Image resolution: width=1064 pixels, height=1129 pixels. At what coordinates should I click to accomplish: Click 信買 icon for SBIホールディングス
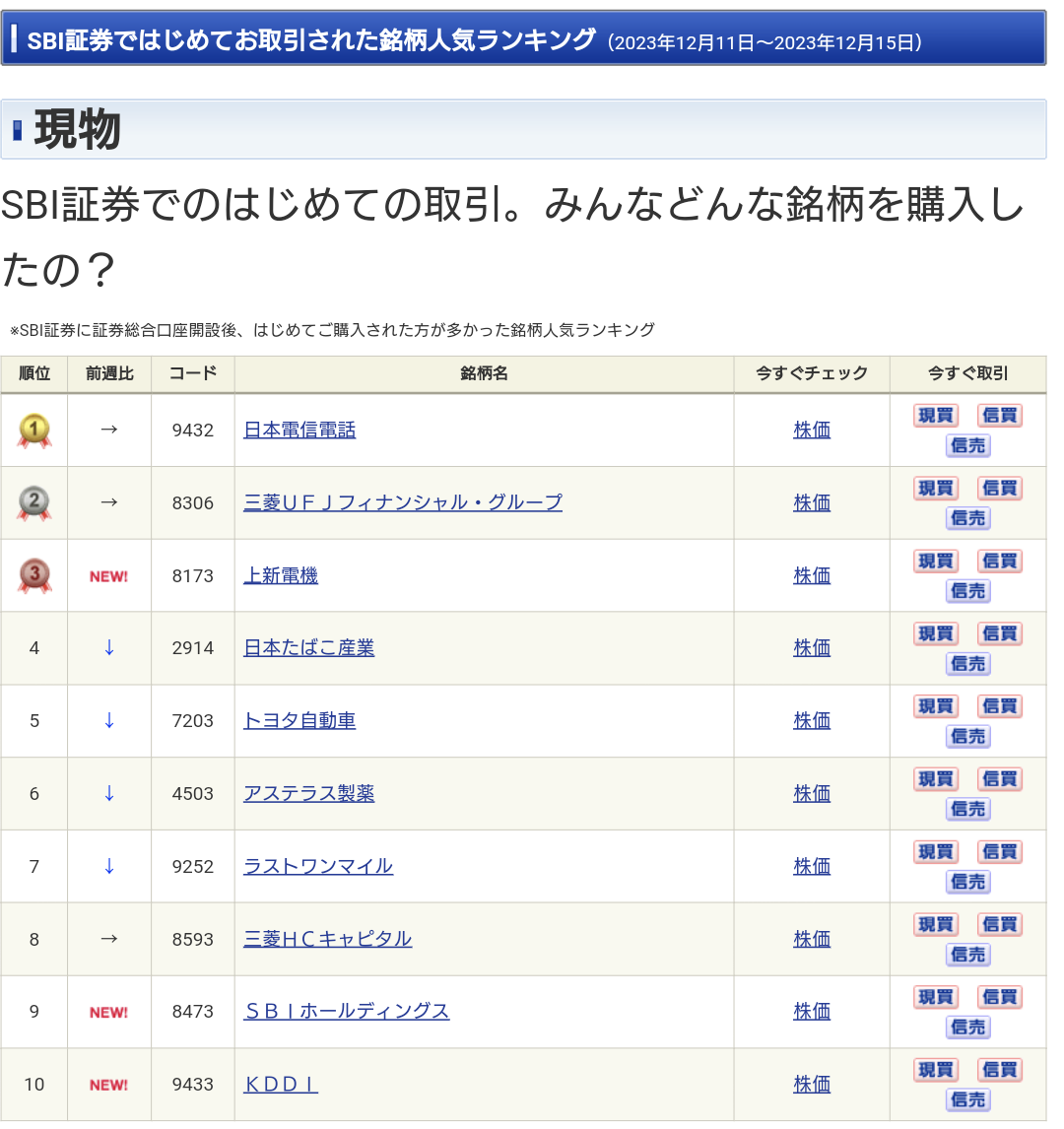[1000, 997]
